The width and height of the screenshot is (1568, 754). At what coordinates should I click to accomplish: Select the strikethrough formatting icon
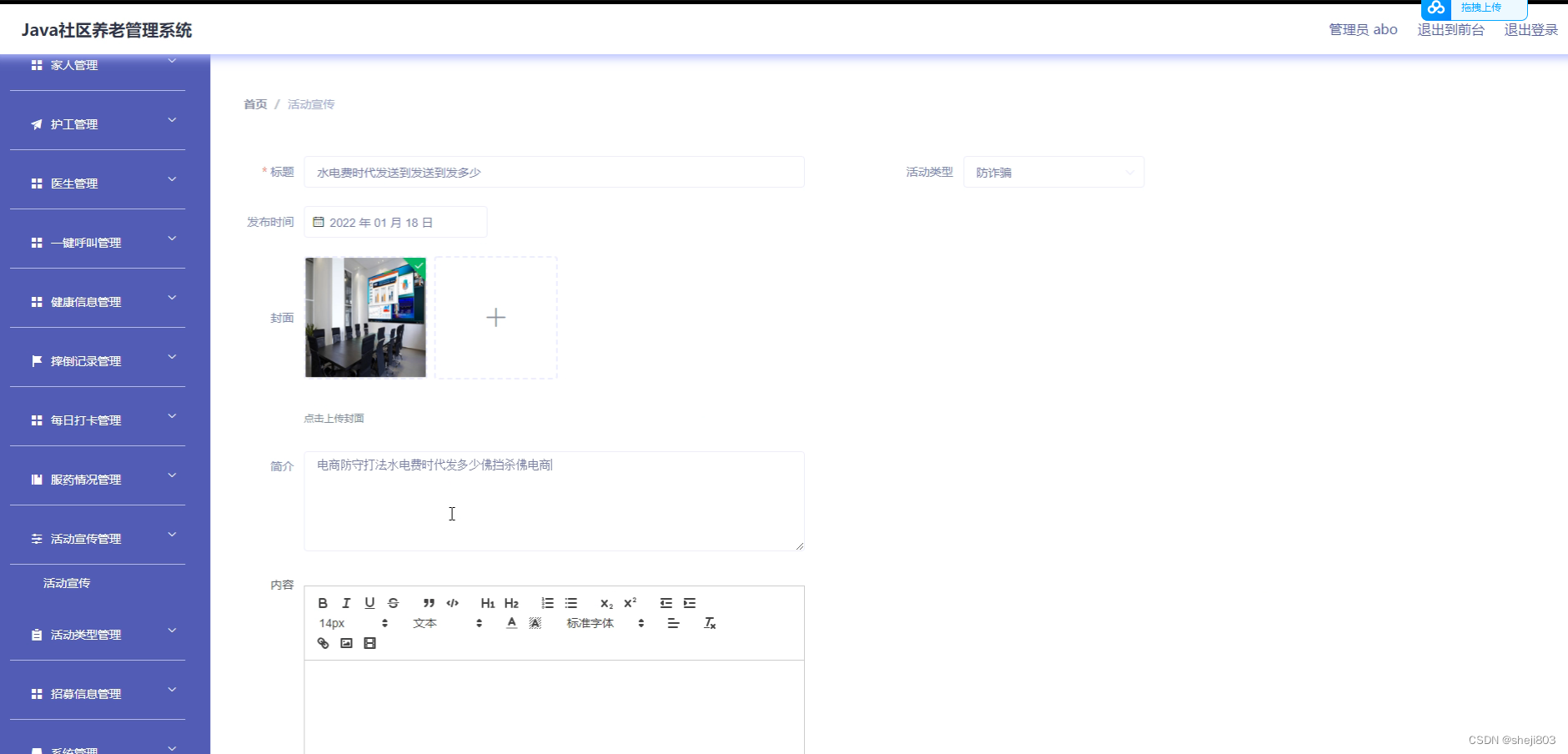394,603
